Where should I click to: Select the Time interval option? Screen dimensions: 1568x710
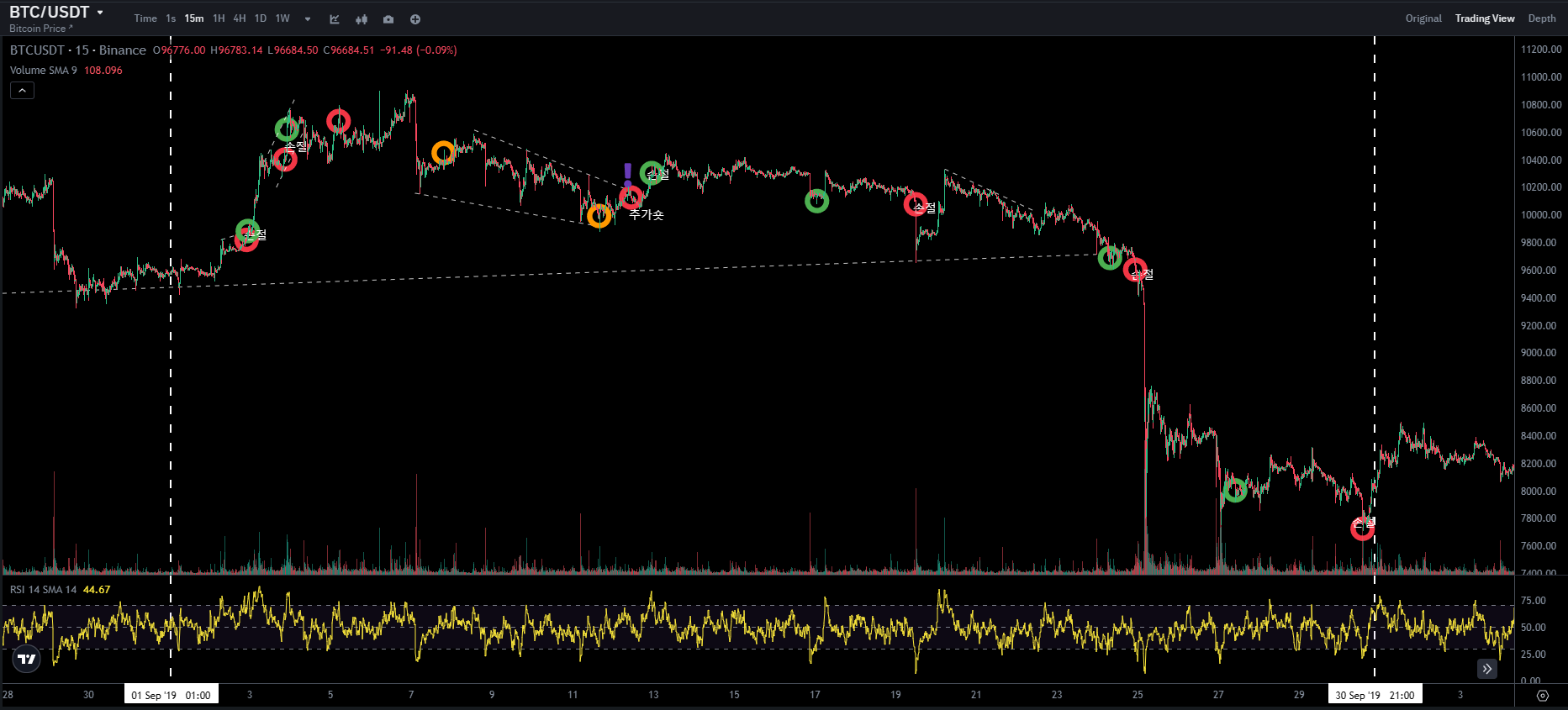point(145,18)
